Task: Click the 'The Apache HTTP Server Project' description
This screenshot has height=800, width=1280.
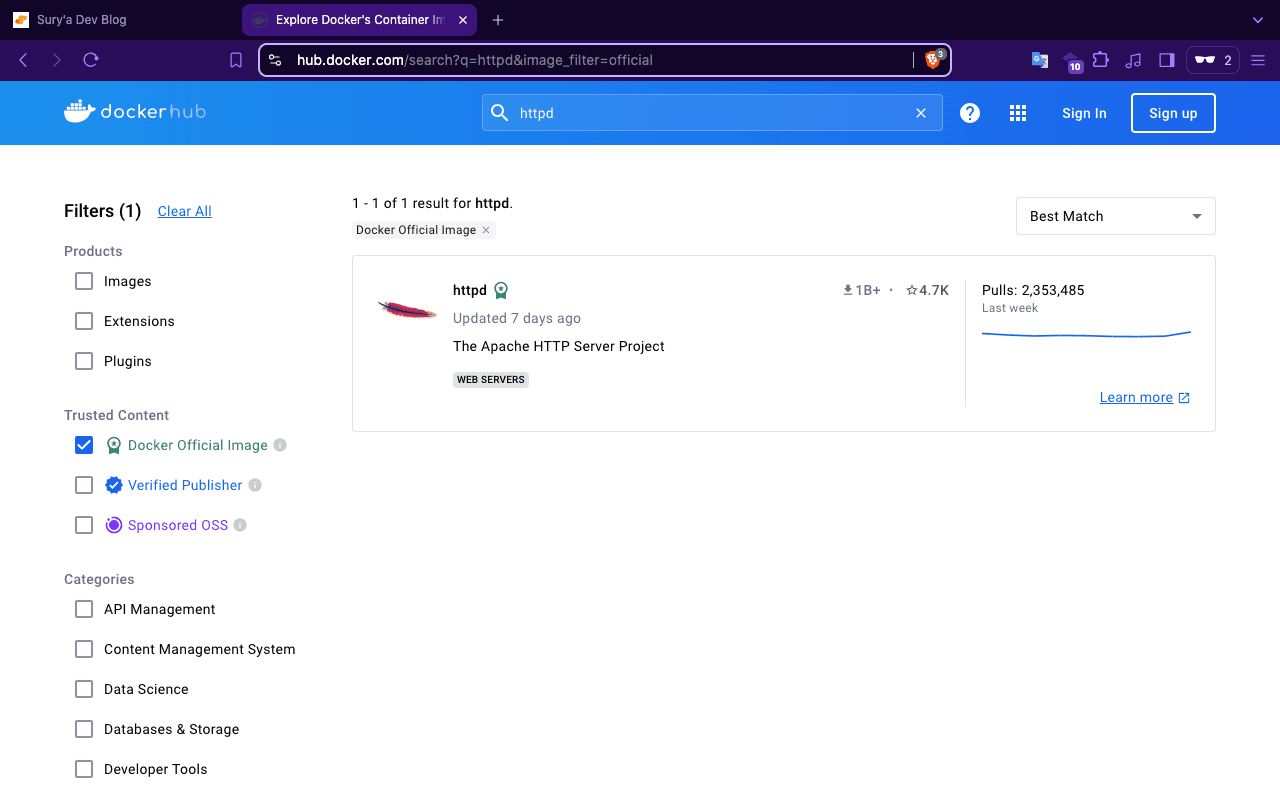Action: point(559,346)
